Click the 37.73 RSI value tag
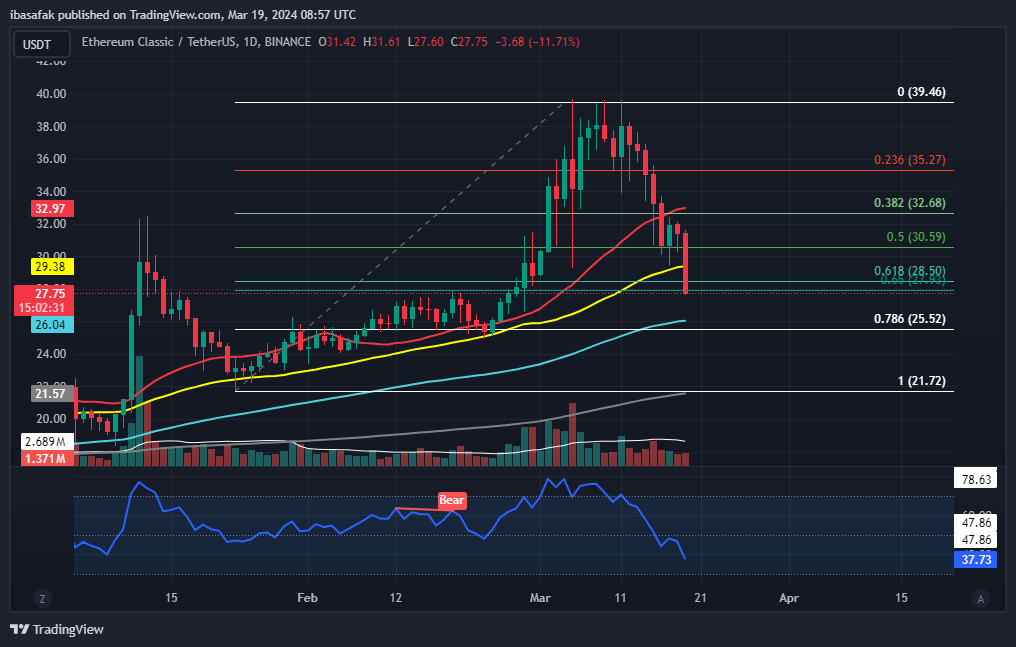1016x647 pixels. [976, 560]
